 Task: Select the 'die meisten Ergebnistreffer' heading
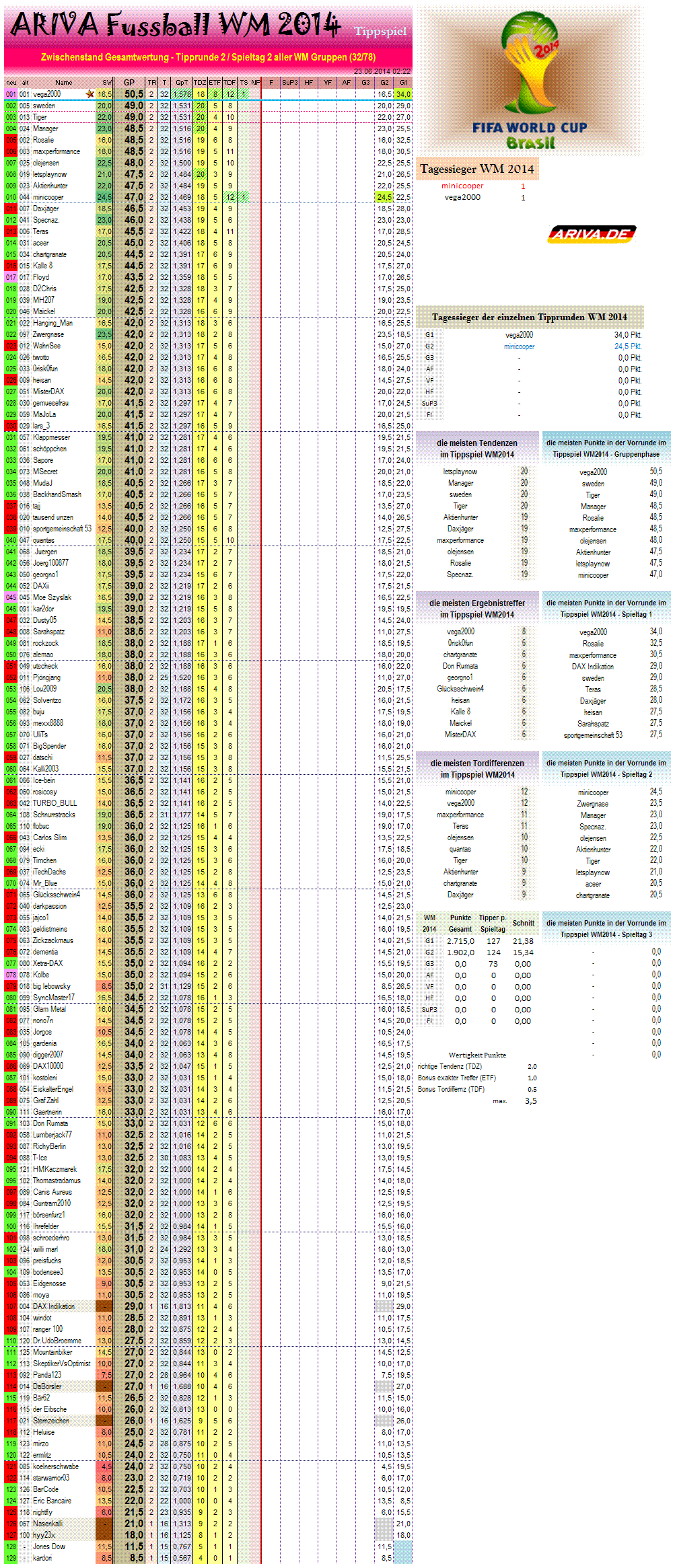(x=477, y=609)
